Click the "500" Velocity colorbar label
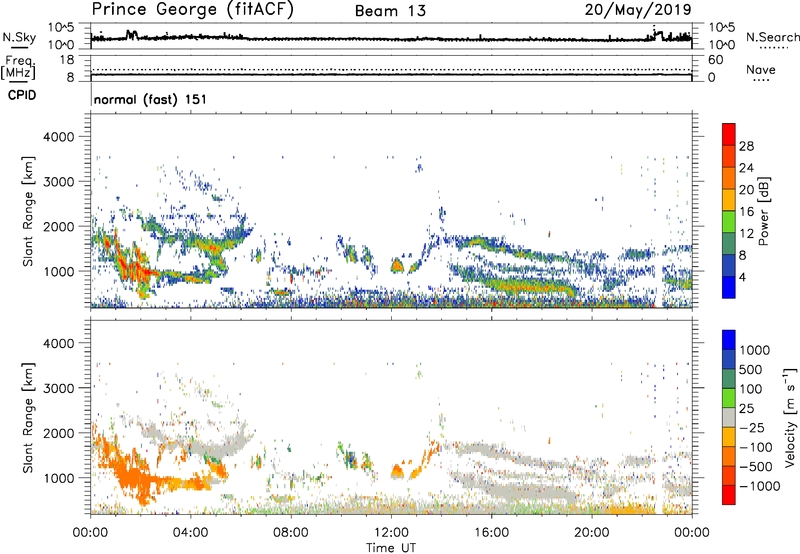The image size is (800, 554). (x=753, y=370)
